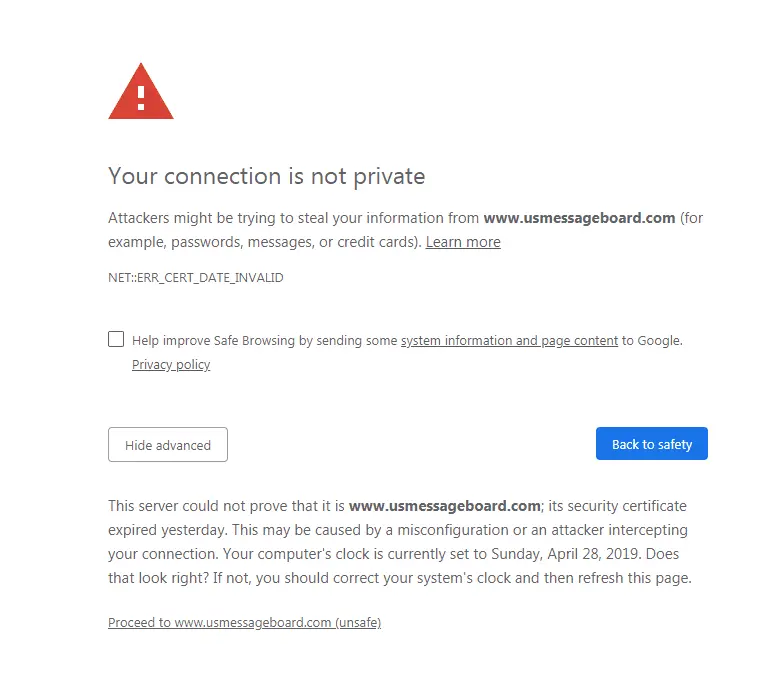
Task: Open the Learn more link
Action: pos(463,242)
